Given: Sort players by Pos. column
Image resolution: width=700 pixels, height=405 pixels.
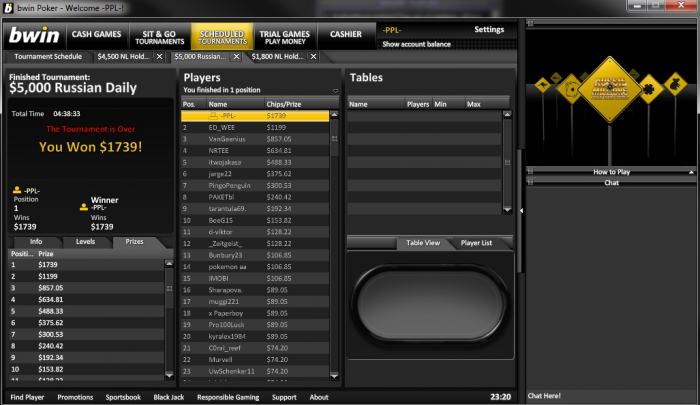Looking at the screenshot, I should coord(193,104).
